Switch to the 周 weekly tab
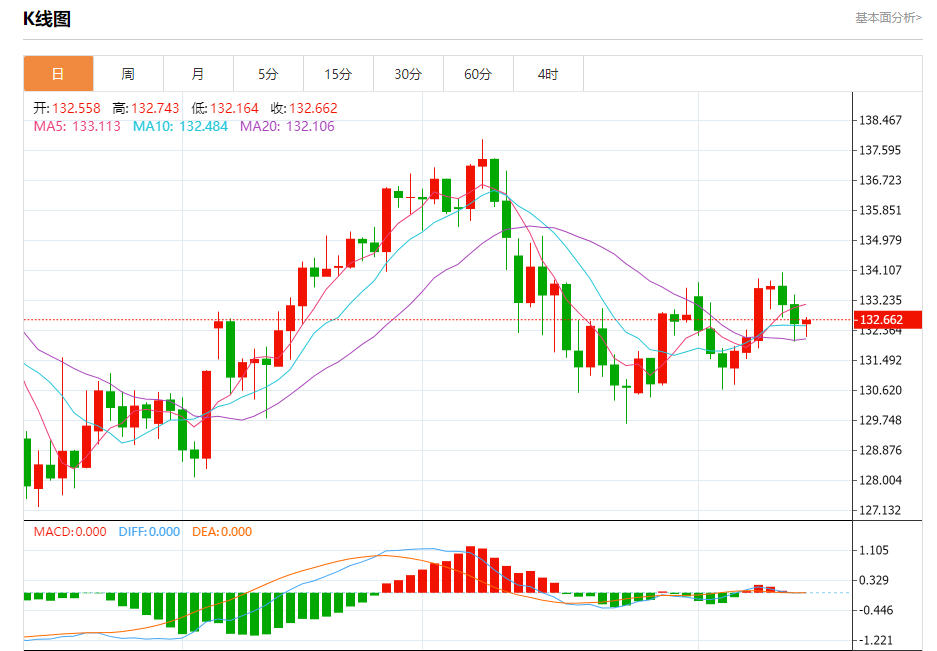Screen dimensions: 937x651 coord(128,74)
